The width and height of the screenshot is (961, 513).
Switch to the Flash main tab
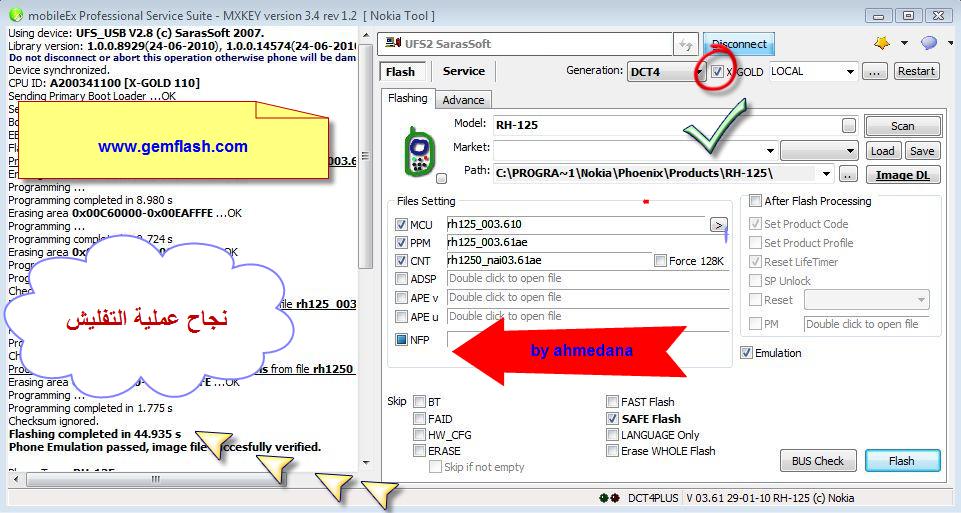click(x=400, y=72)
